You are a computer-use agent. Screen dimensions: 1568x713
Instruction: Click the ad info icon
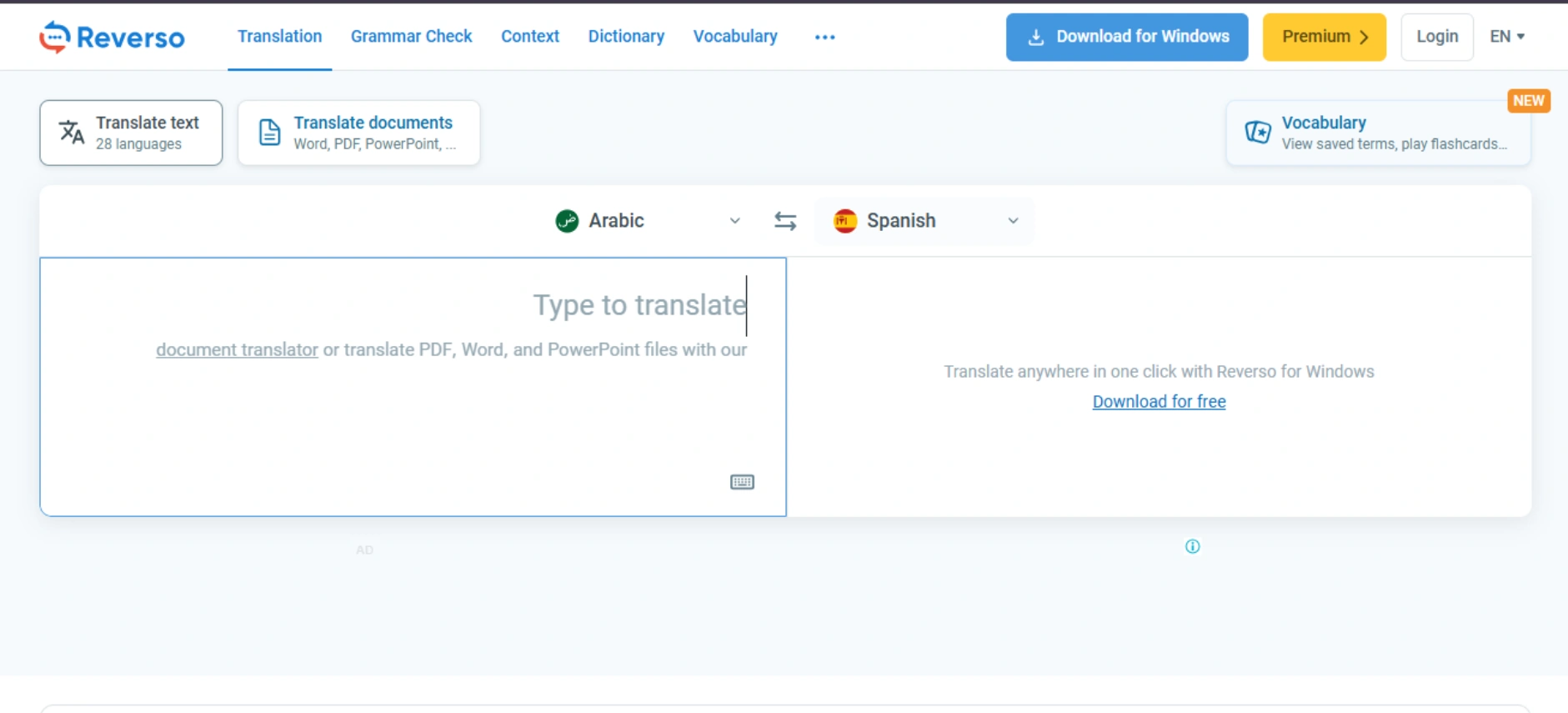pyautogui.click(x=1193, y=546)
